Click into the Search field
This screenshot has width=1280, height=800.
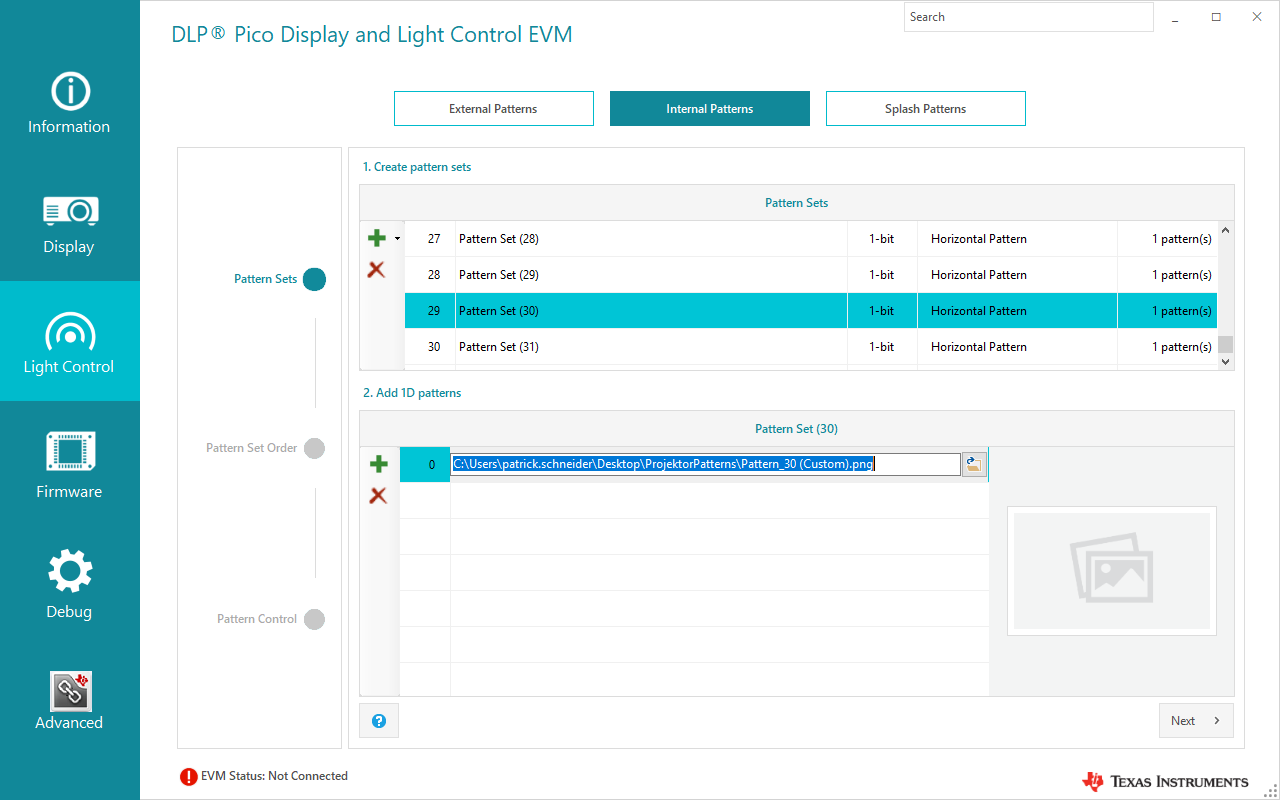coord(1028,17)
